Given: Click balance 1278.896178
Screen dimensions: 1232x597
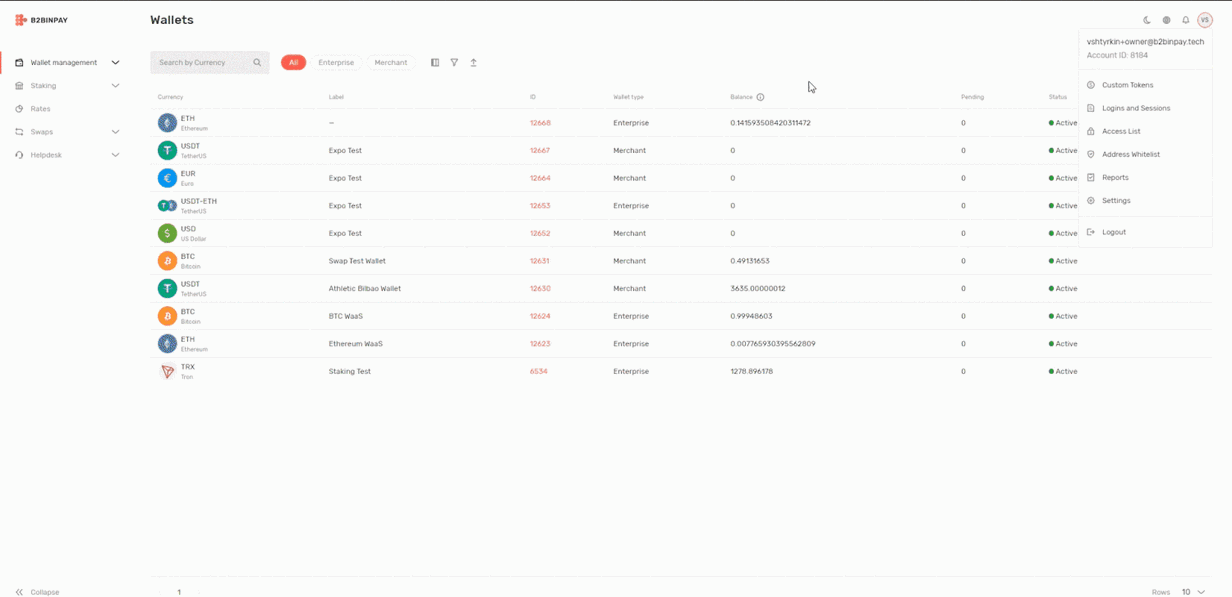Looking at the screenshot, I should point(752,371).
